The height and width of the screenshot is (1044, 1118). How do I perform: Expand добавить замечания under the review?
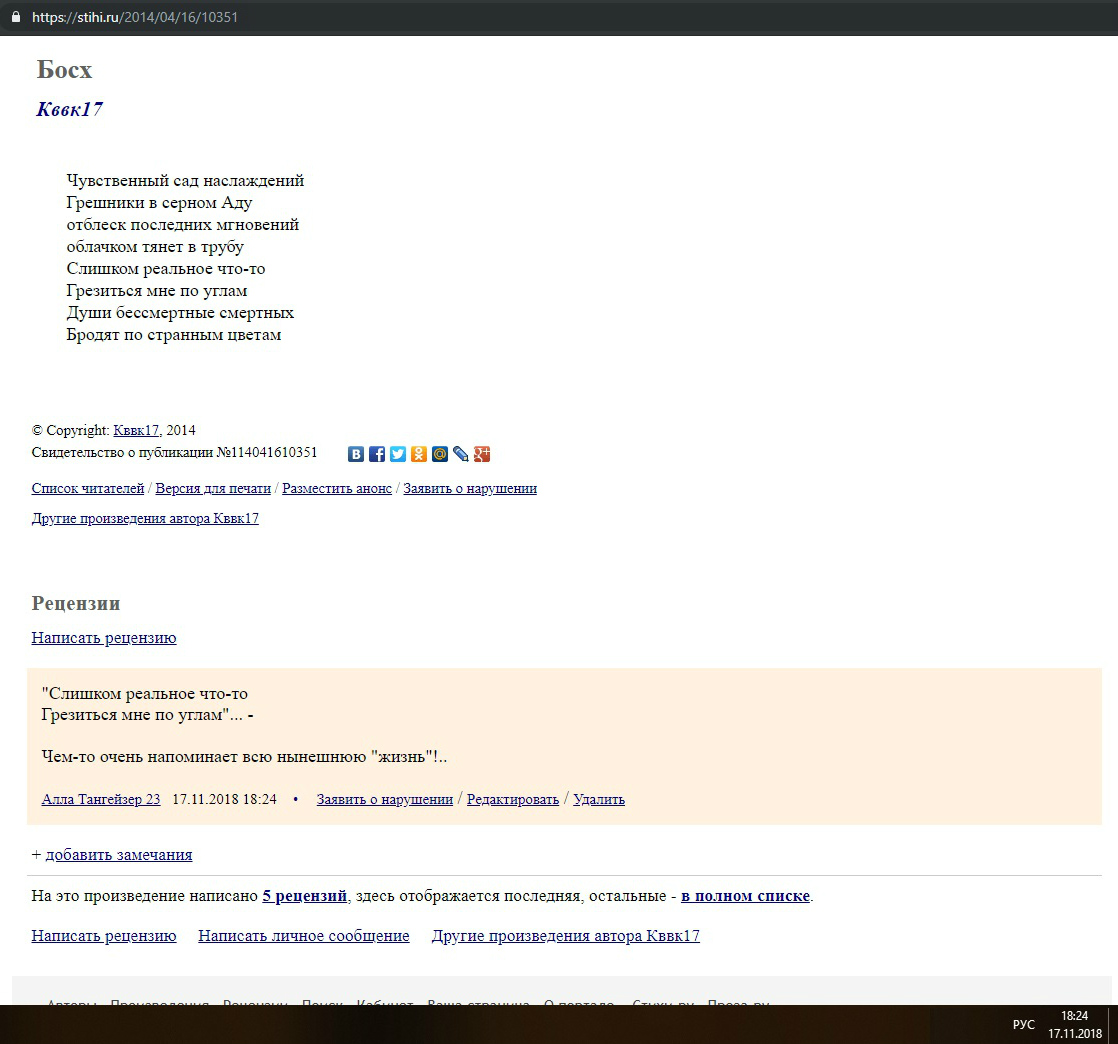pos(119,855)
